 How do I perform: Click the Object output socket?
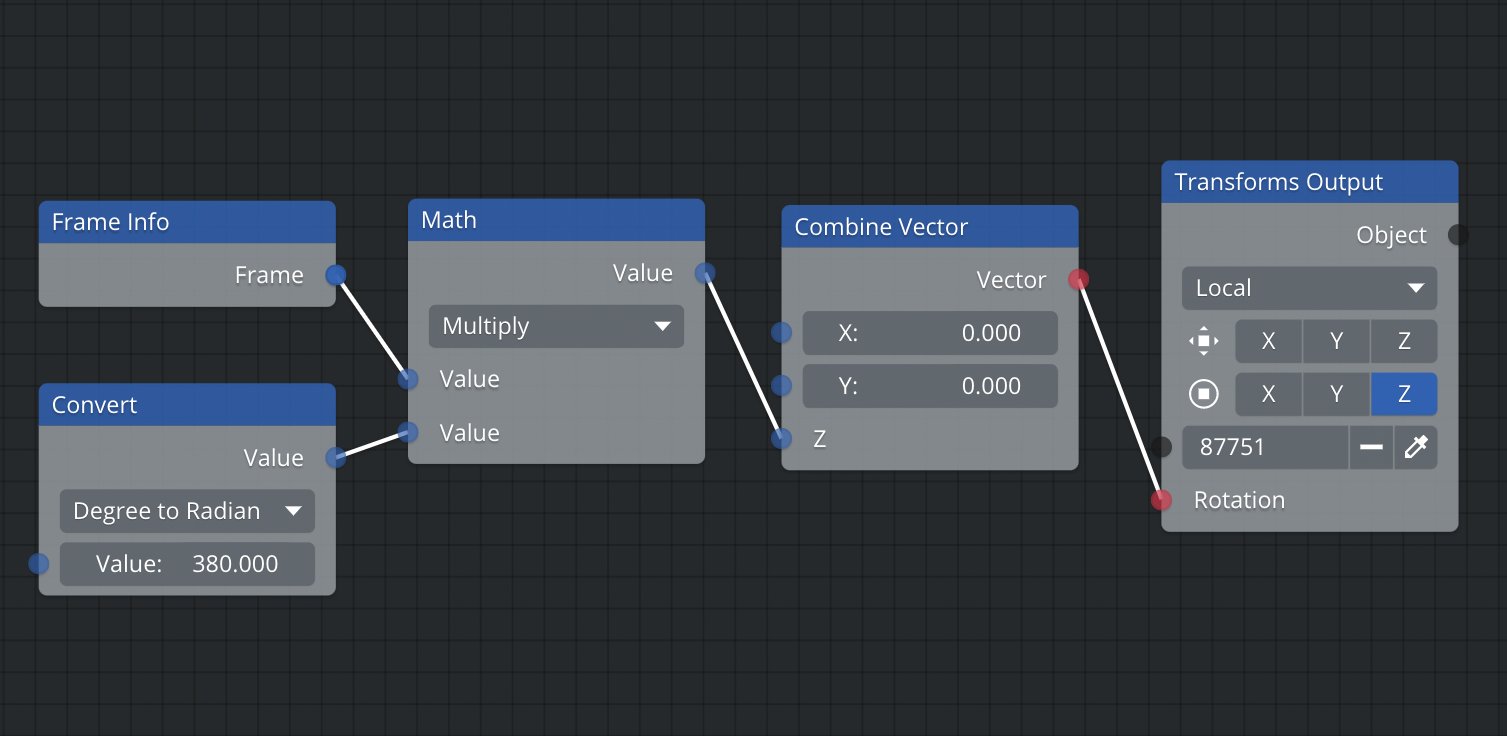(x=1458, y=234)
